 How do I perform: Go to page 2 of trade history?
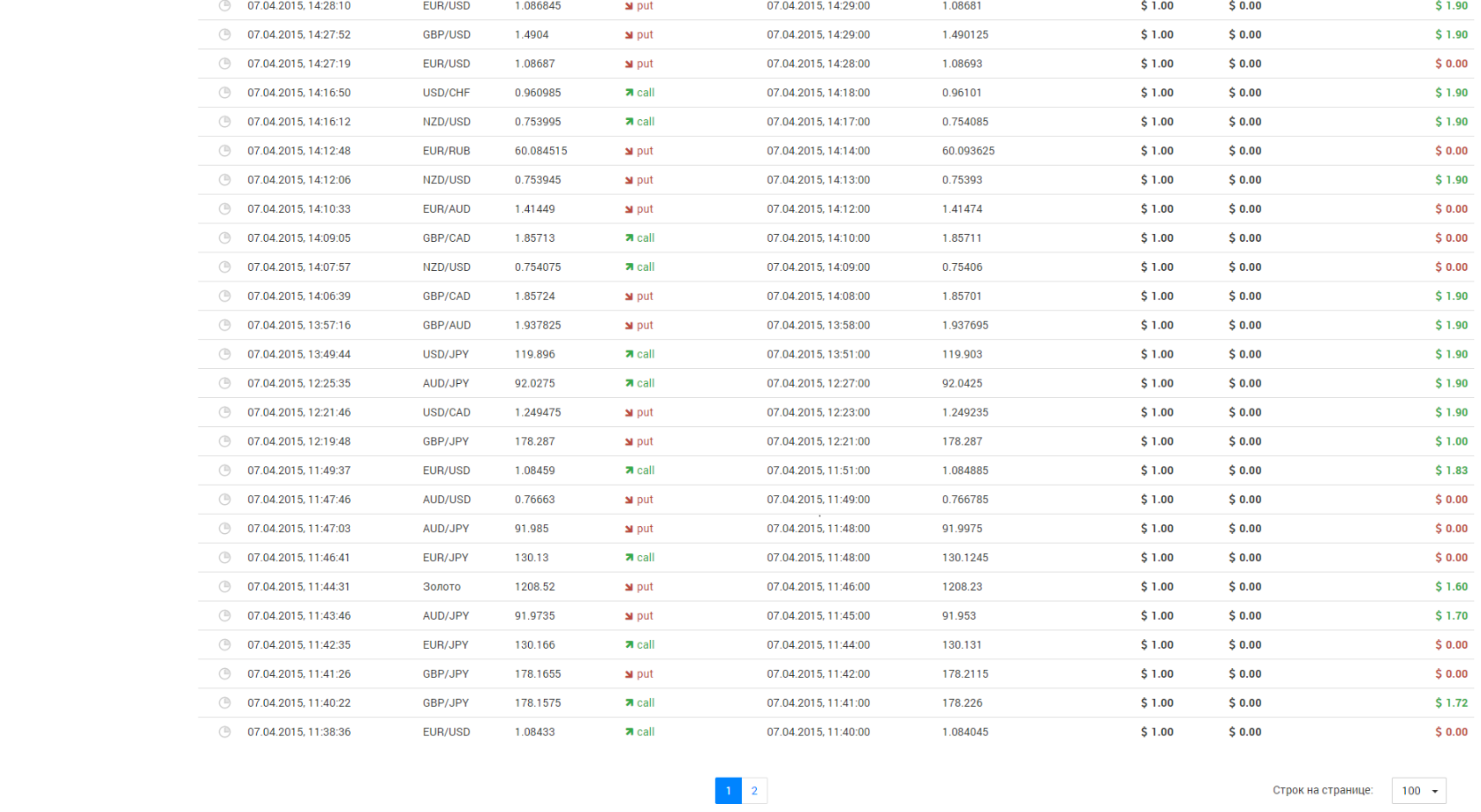754,791
